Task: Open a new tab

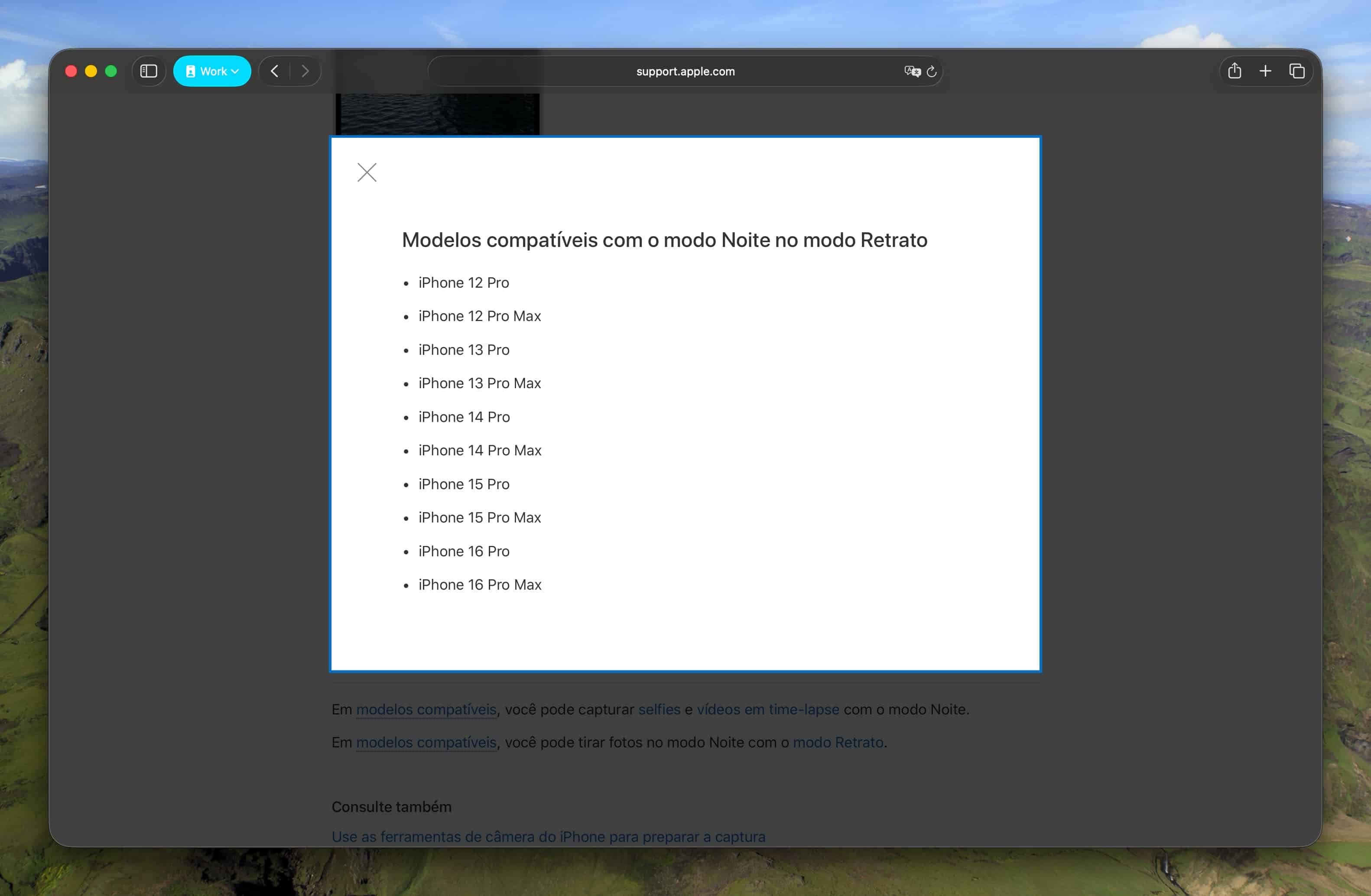Action: (x=1265, y=71)
